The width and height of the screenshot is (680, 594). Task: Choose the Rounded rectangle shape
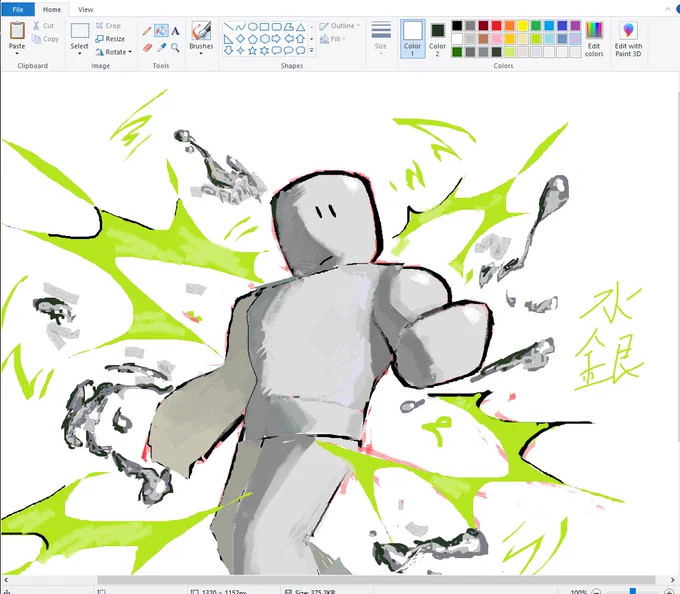coord(276,27)
